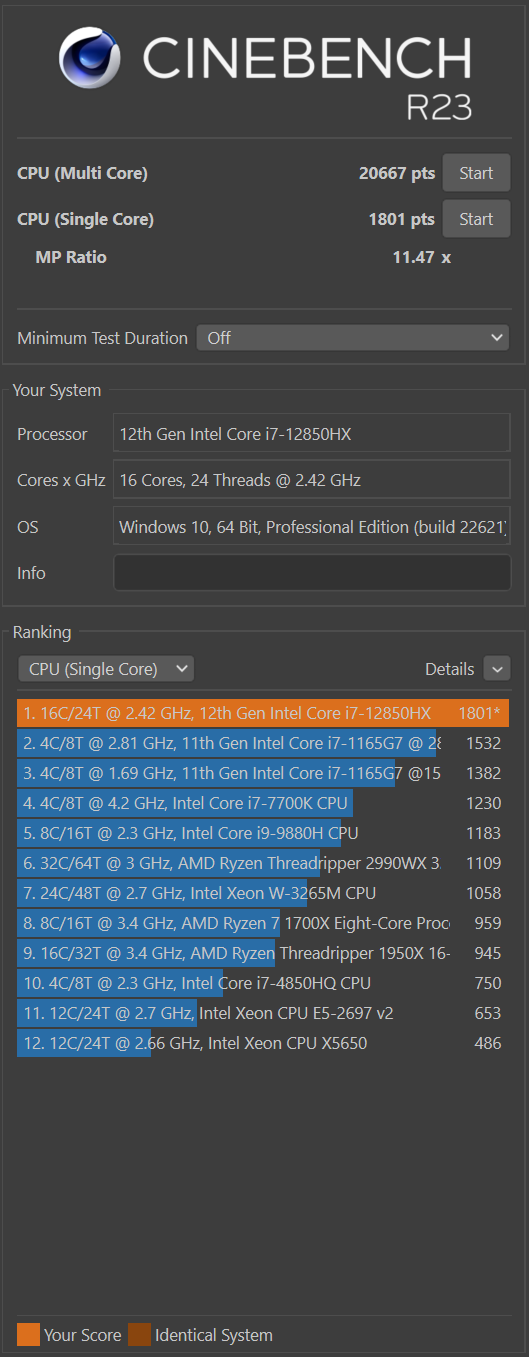The height and width of the screenshot is (1357, 529).
Task: Click the Processor name field
Action: [x=312, y=434]
